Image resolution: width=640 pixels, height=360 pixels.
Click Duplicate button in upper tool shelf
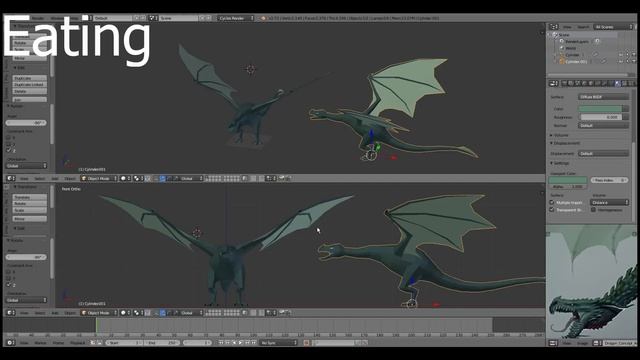pyautogui.click(x=30, y=78)
